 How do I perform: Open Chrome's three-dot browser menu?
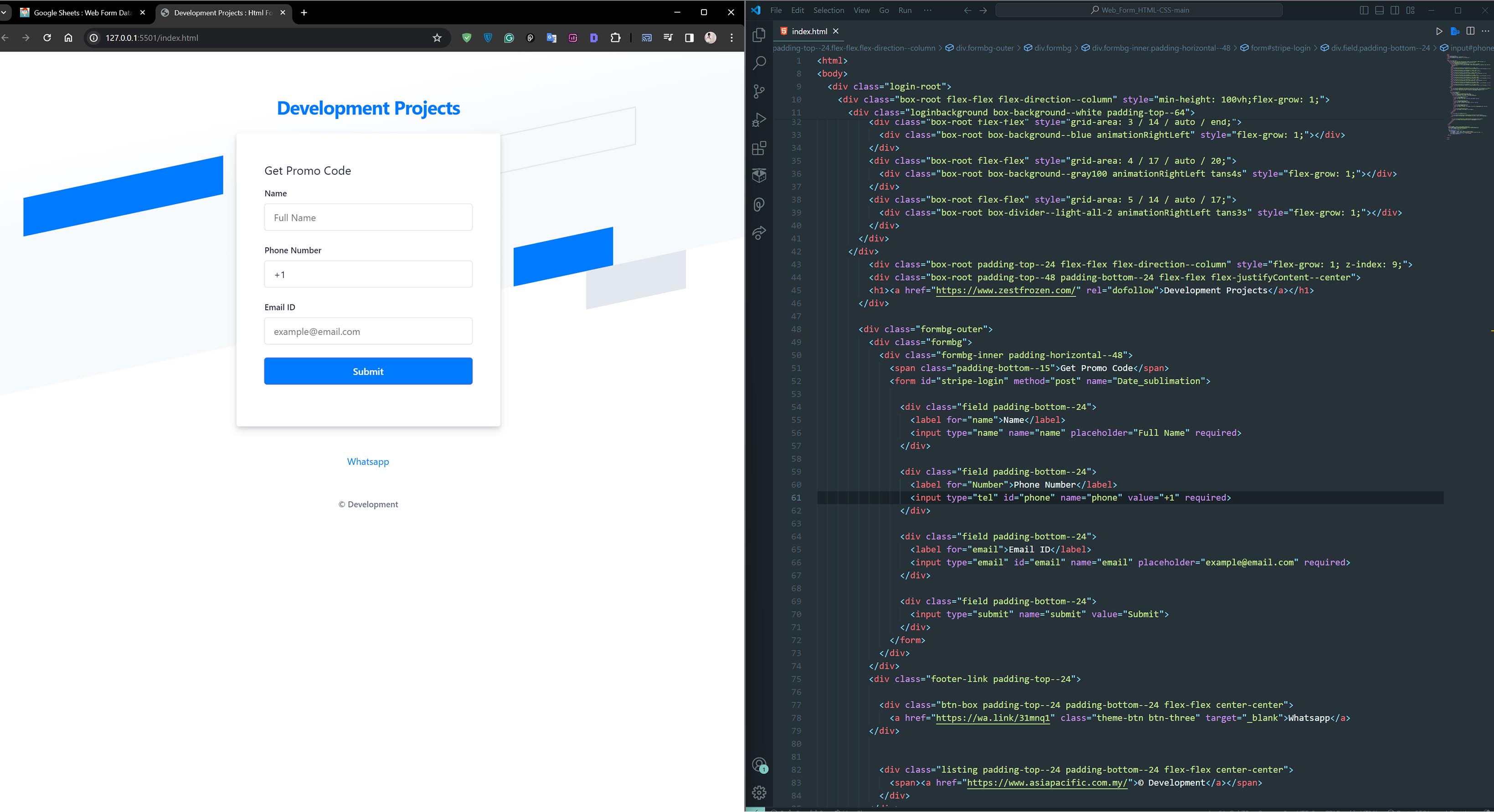[x=732, y=37]
